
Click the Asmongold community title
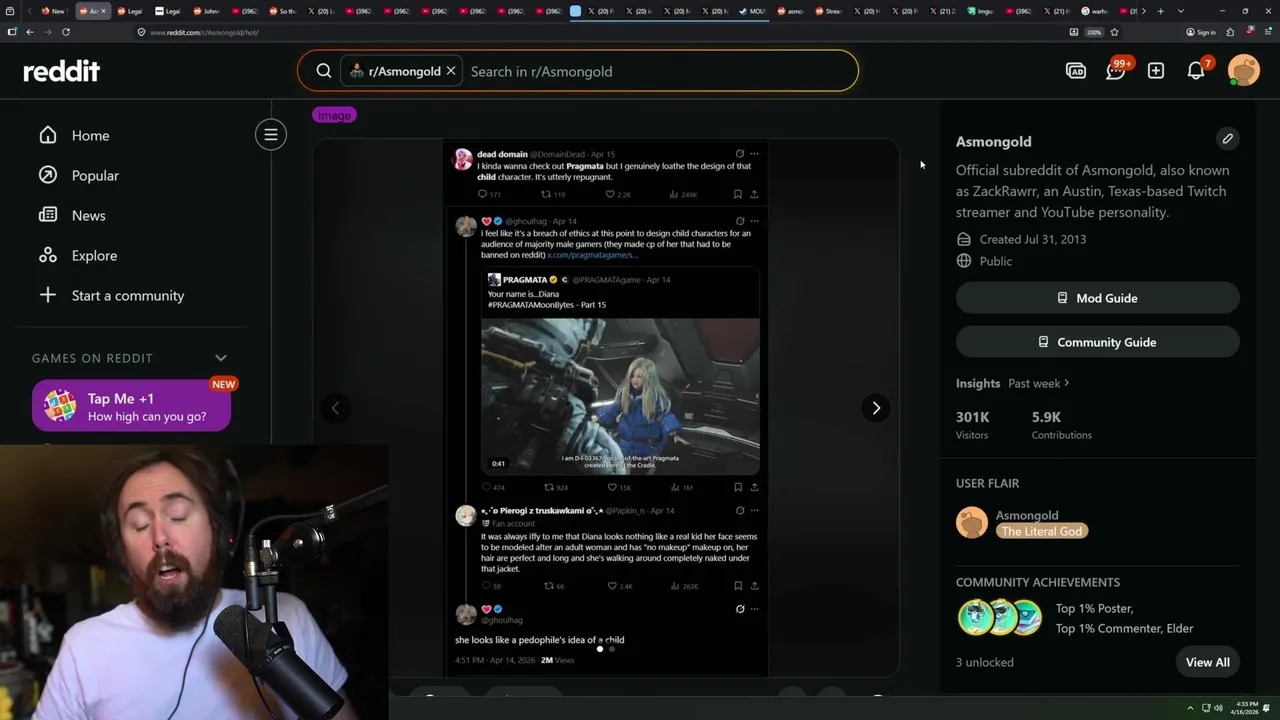(993, 141)
